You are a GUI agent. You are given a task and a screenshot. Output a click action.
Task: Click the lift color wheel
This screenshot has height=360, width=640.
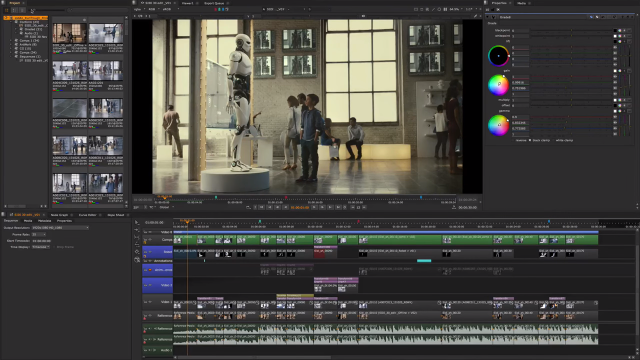tap(498, 56)
